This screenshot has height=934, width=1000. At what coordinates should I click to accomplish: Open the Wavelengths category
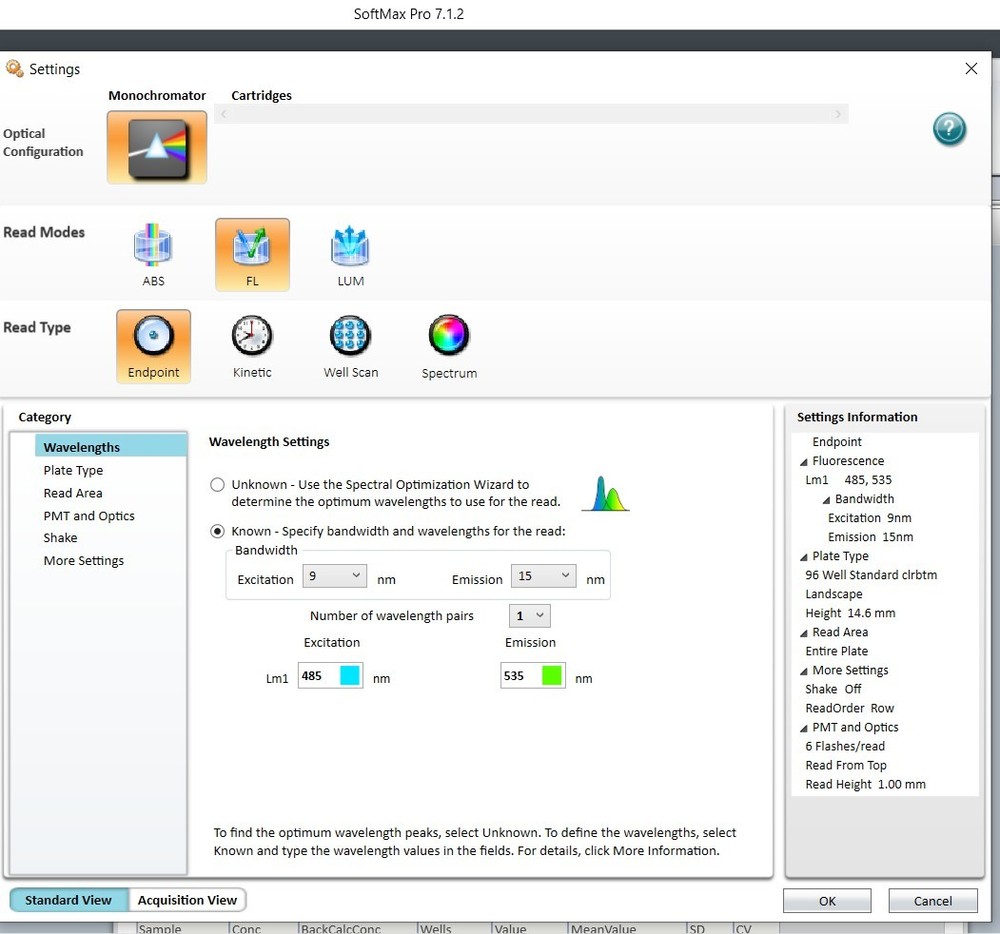[111, 447]
